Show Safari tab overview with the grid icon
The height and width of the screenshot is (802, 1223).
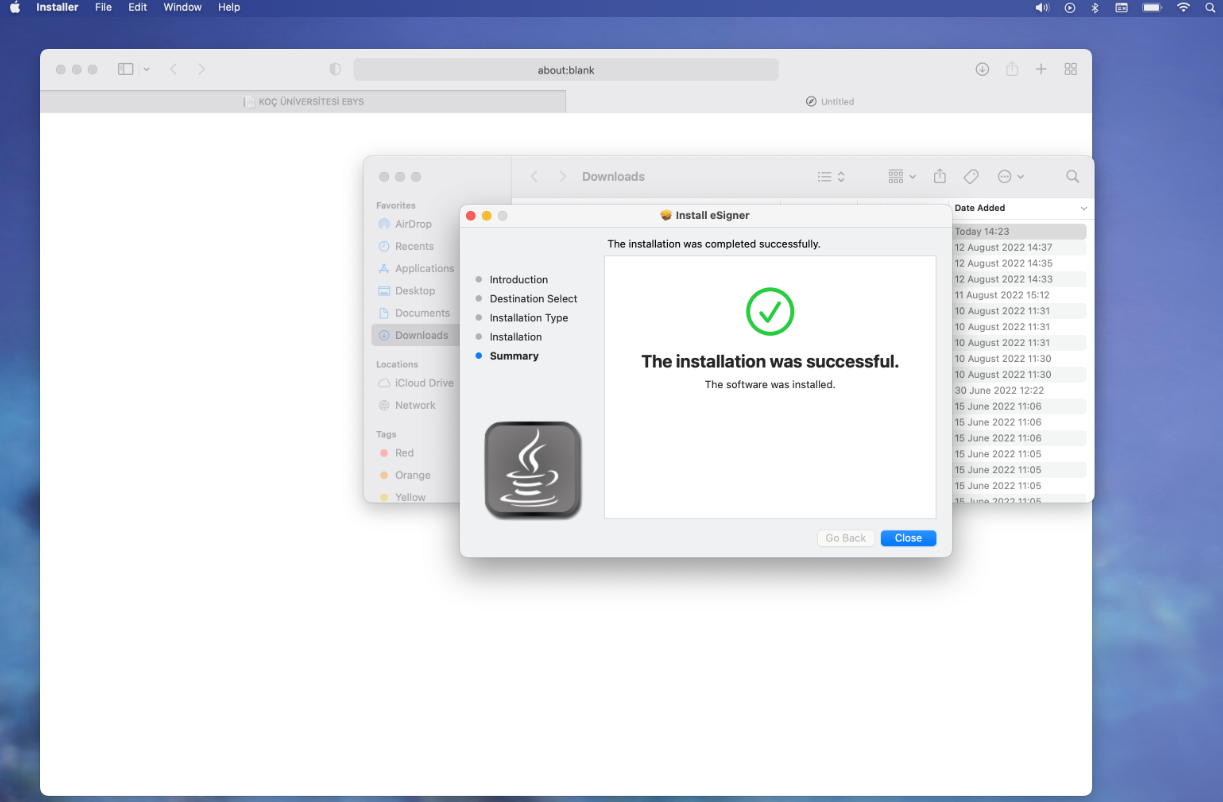[x=1070, y=69]
